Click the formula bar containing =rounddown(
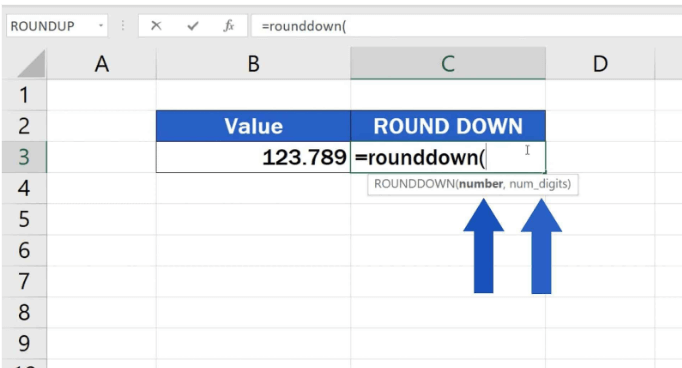The width and height of the screenshot is (682, 368). point(466,26)
